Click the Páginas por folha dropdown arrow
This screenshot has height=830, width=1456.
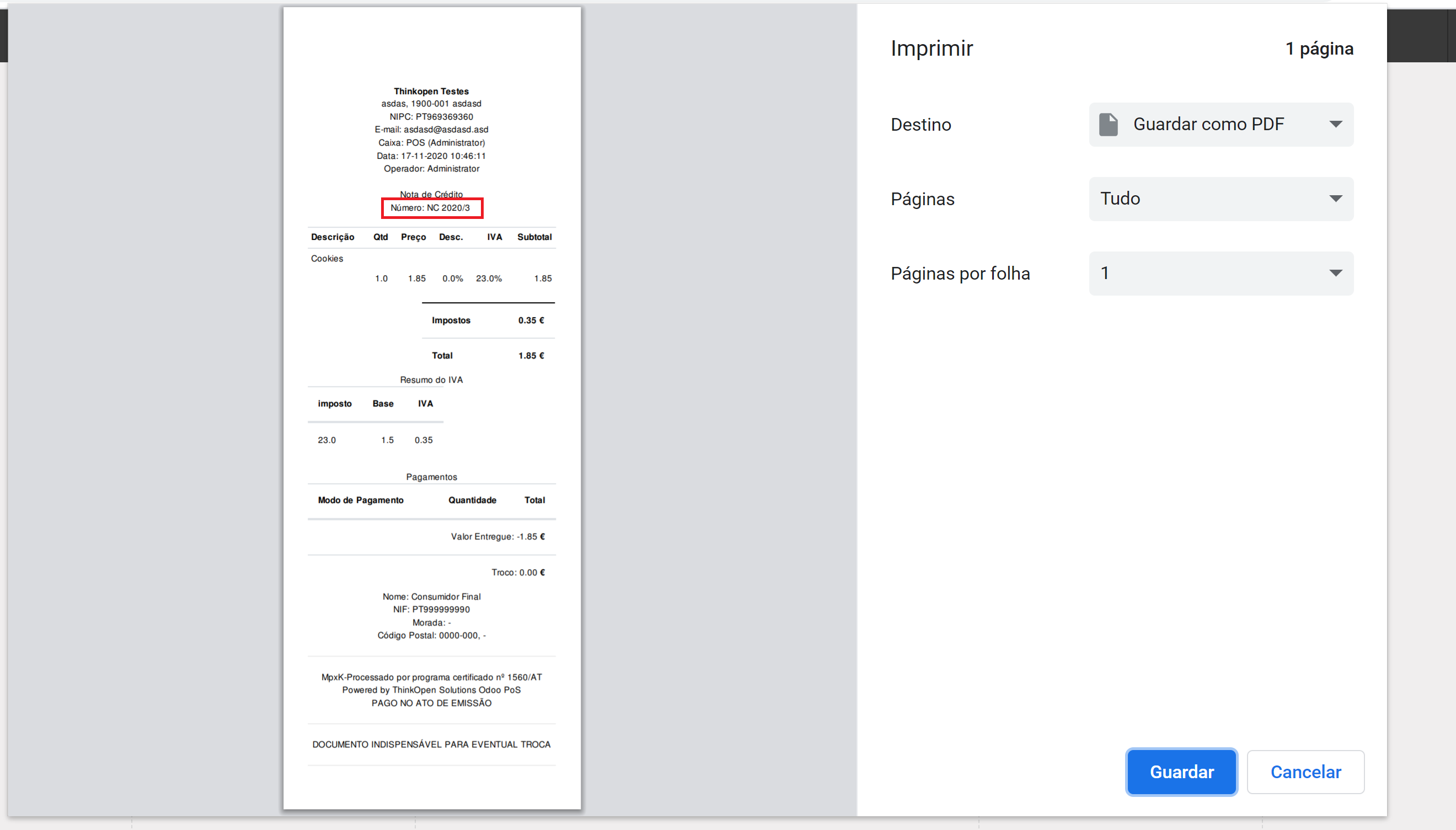click(1335, 273)
